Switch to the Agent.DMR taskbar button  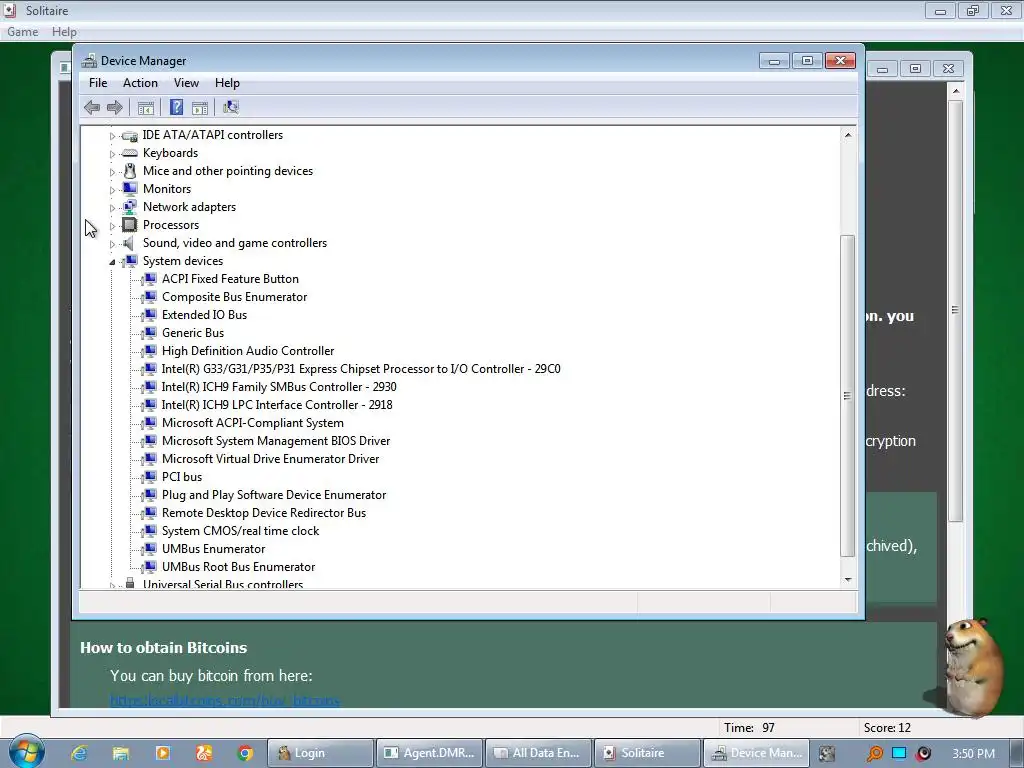[x=430, y=753]
